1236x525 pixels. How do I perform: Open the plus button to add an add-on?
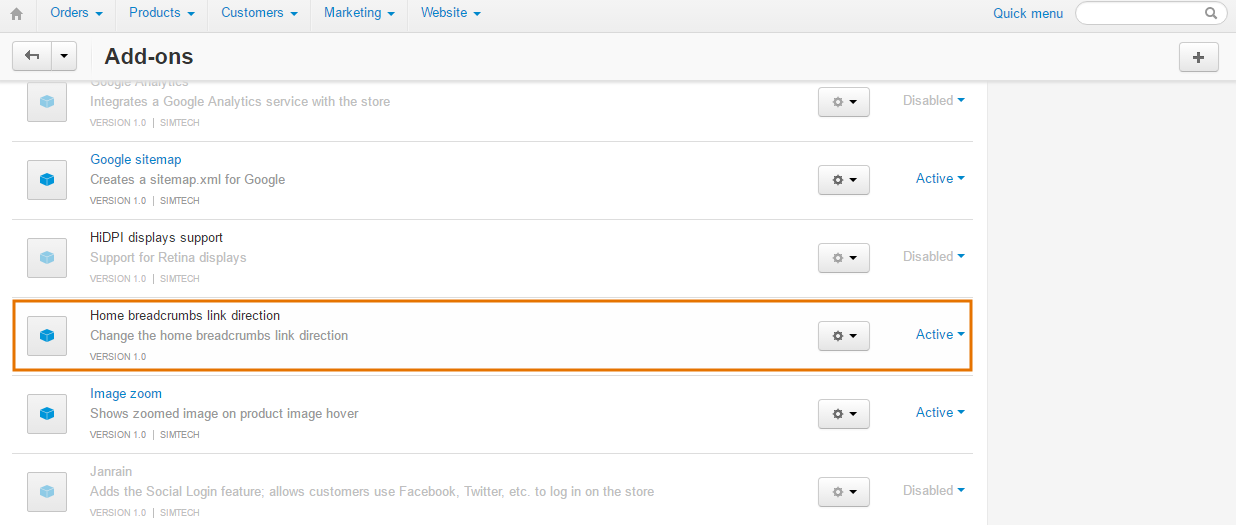pyautogui.click(x=1199, y=57)
